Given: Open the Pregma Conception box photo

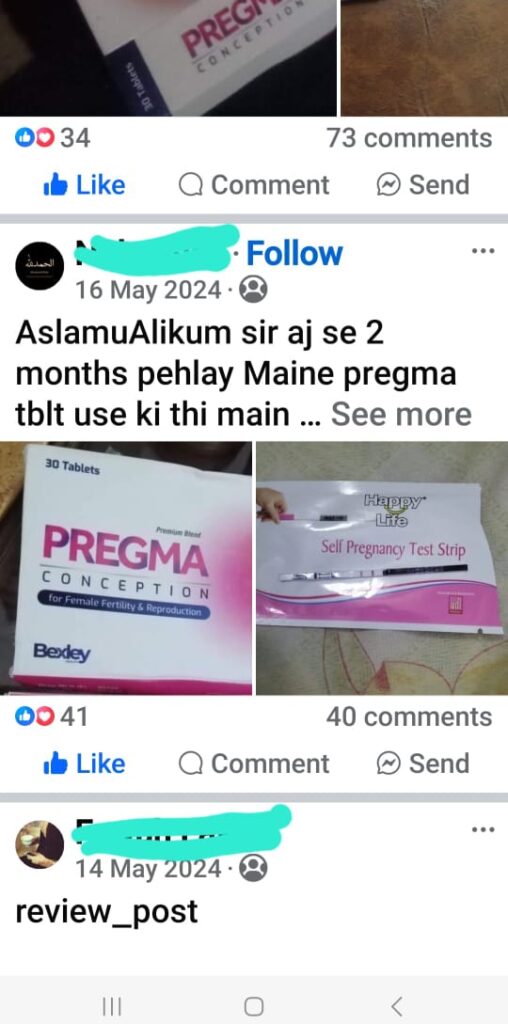Looking at the screenshot, I should 126,568.
